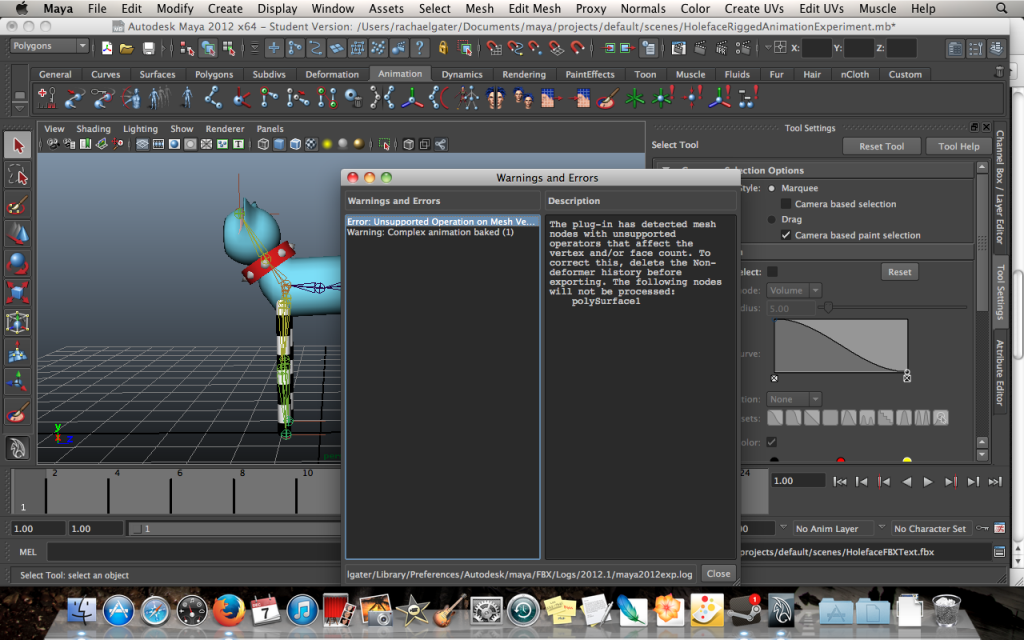Viewport: 1024px width, 640px height.
Task: Select the Drag selection style option
Action: tap(772, 219)
